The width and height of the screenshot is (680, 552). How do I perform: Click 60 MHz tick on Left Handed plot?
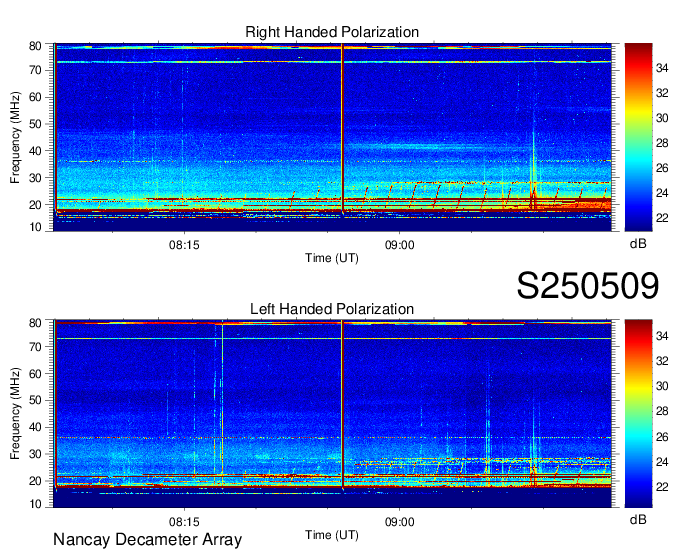35,374
